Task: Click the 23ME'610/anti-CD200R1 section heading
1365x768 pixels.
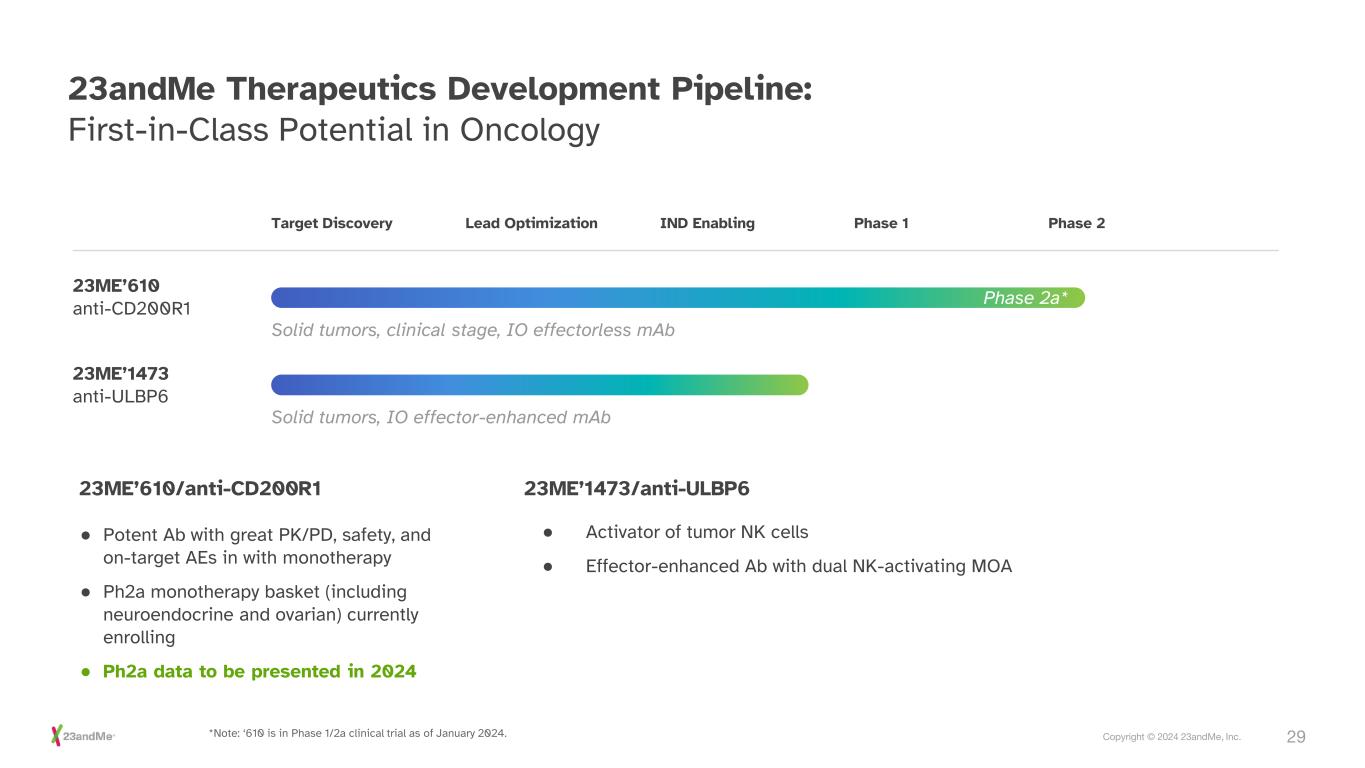Action: pos(200,489)
